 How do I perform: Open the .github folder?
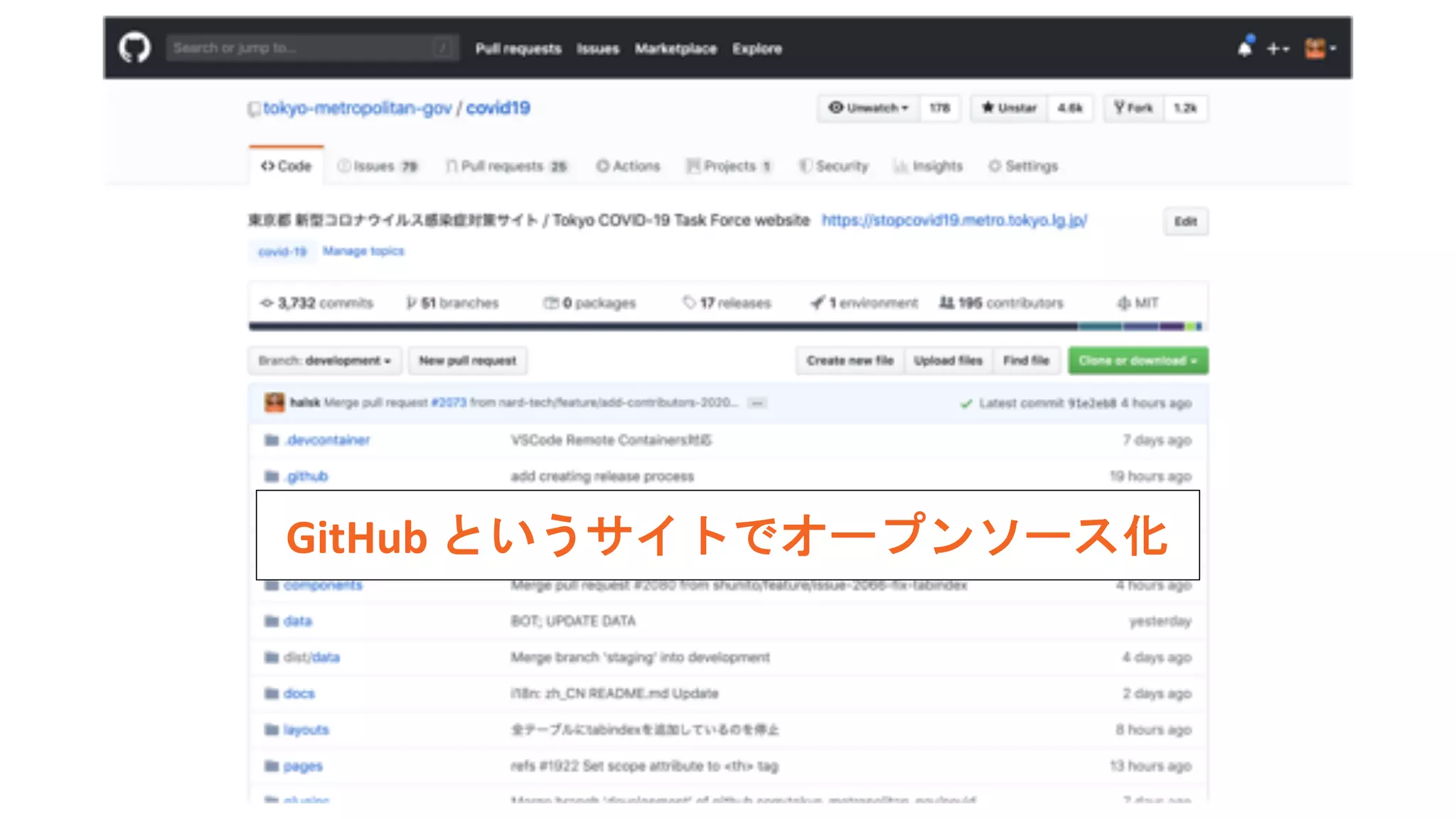tap(306, 476)
